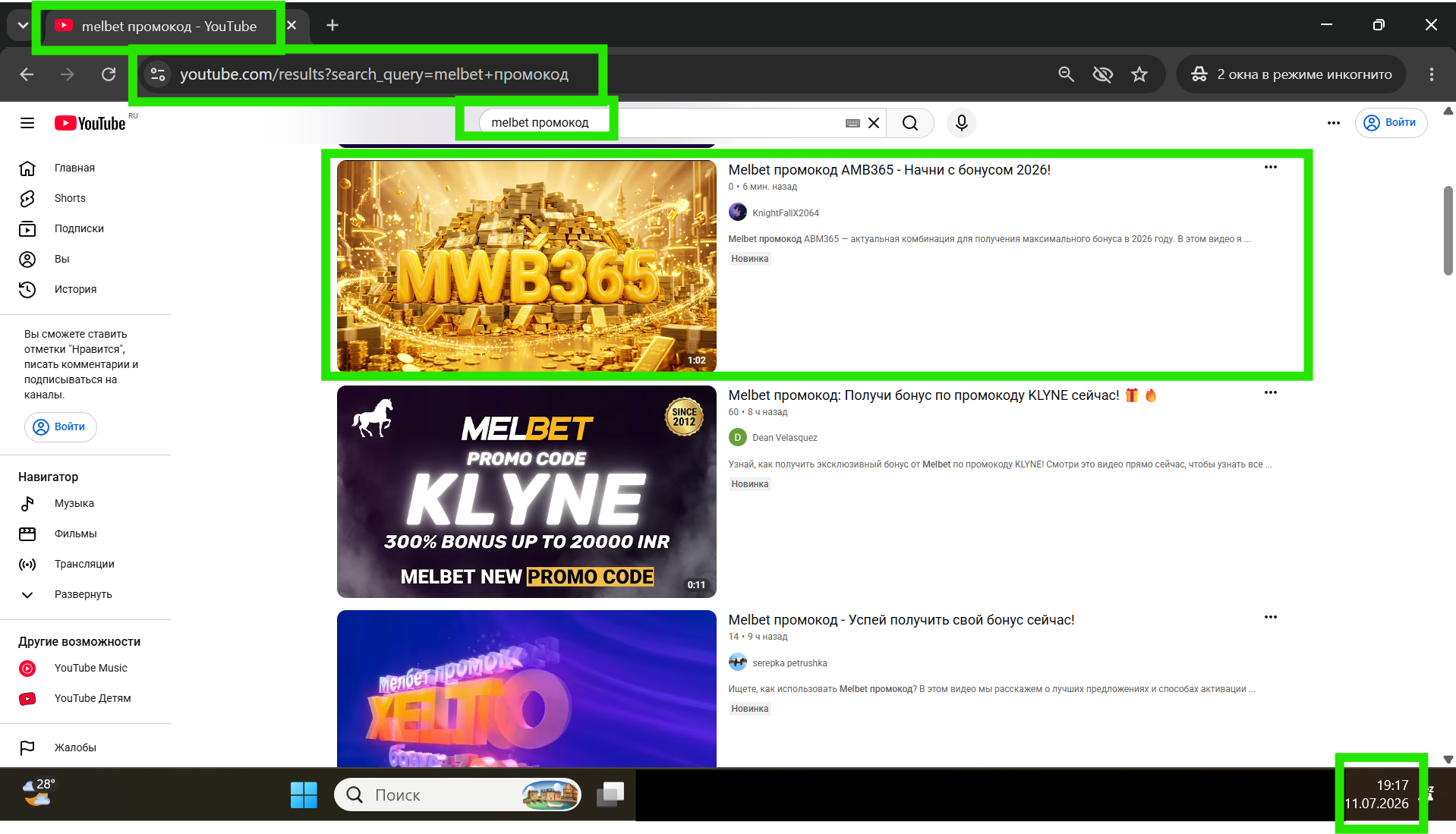The height and width of the screenshot is (834, 1456).
Task: Click the header Войти sign-in button
Action: [x=1391, y=123]
